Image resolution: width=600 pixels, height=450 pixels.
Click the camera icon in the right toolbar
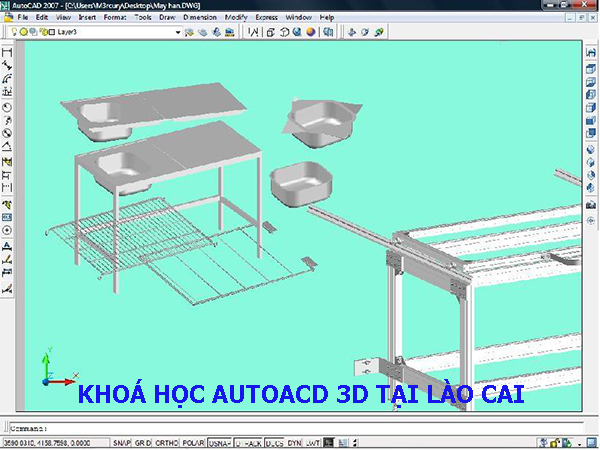tap(591, 205)
